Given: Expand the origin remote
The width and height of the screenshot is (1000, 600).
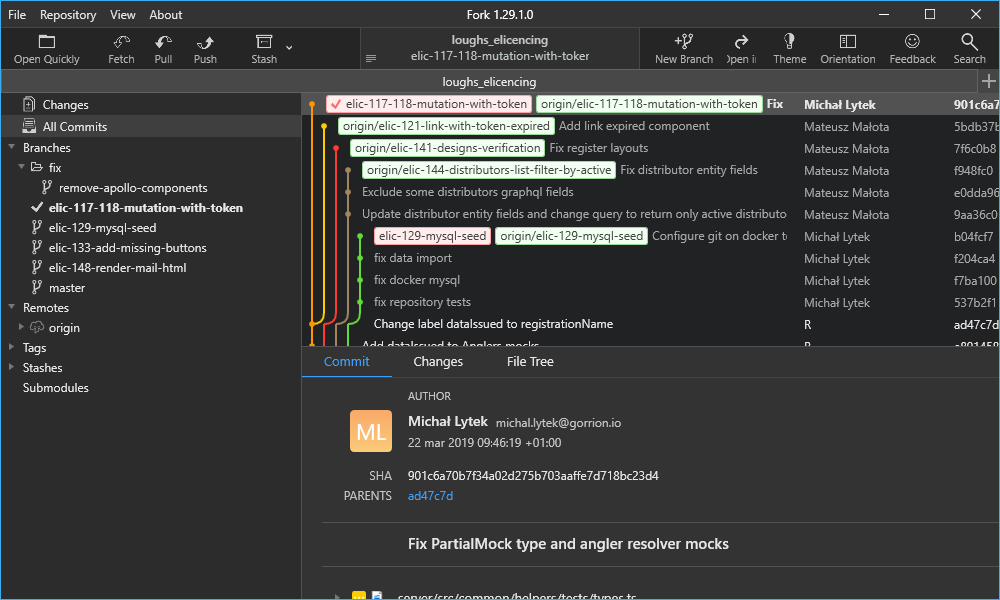Looking at the screenshot, I should coord(19,327).
